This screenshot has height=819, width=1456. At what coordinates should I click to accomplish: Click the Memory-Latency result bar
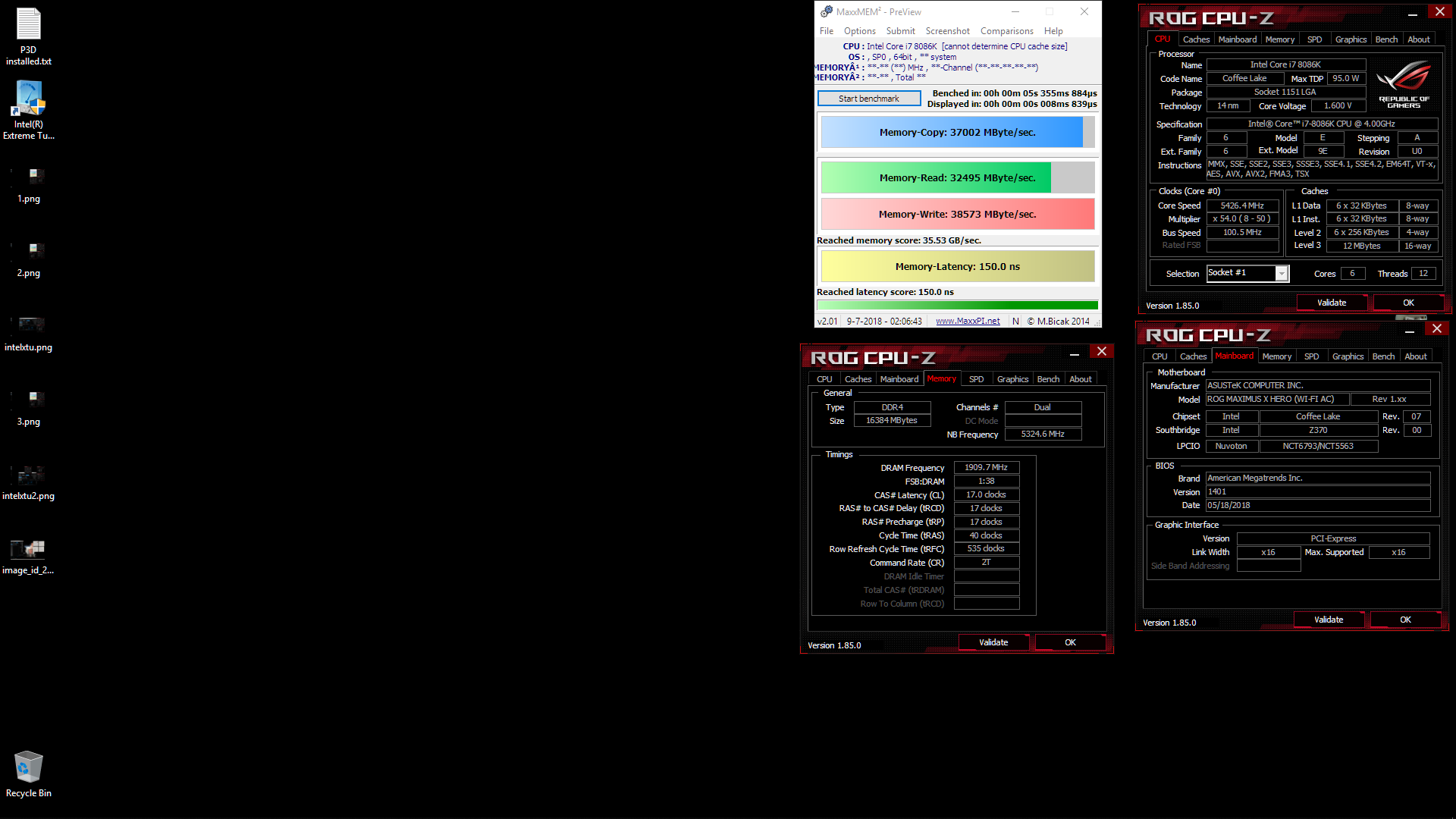958,266
